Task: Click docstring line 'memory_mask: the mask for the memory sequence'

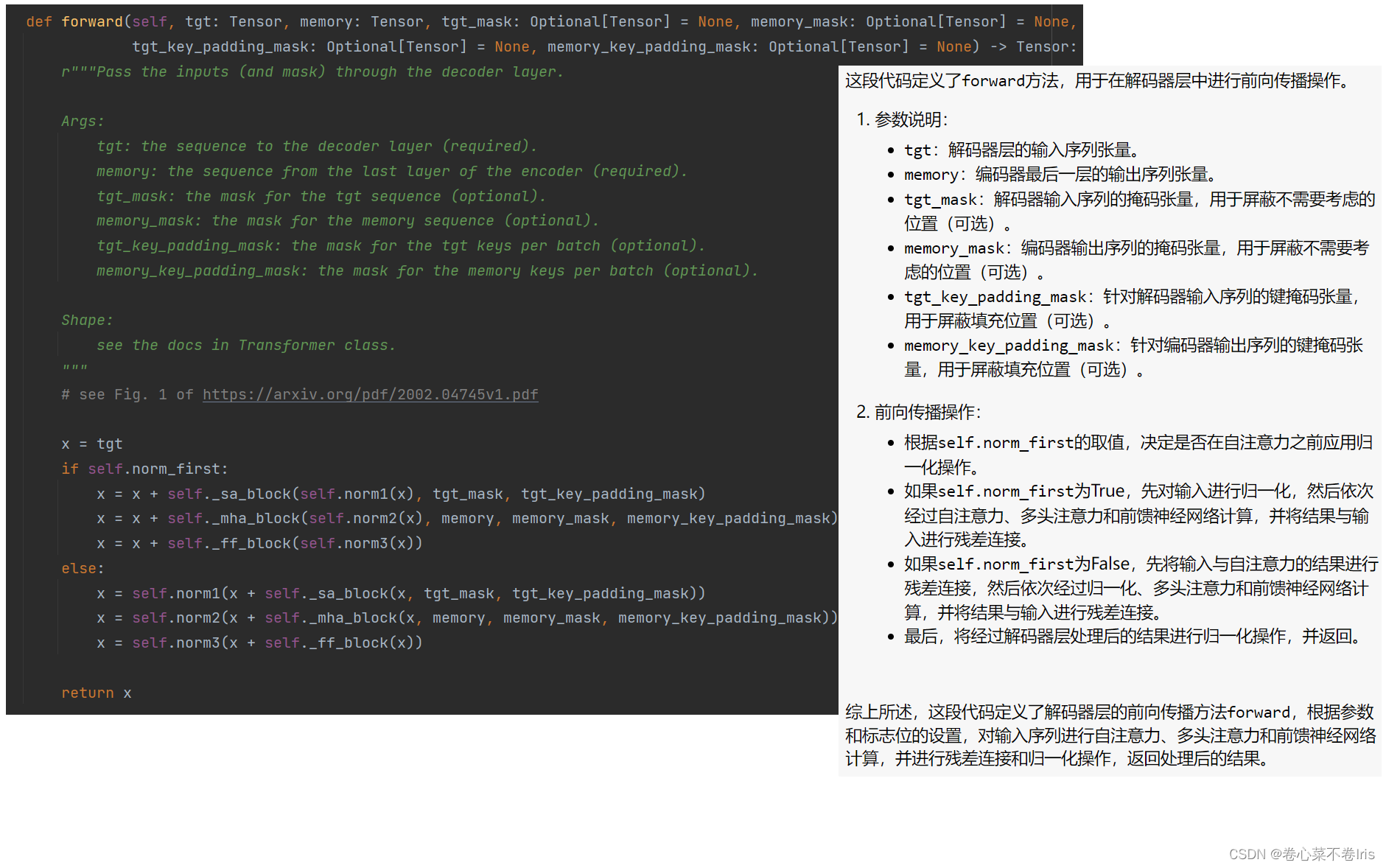Action: pyautogui.click(x=348, y=220)
